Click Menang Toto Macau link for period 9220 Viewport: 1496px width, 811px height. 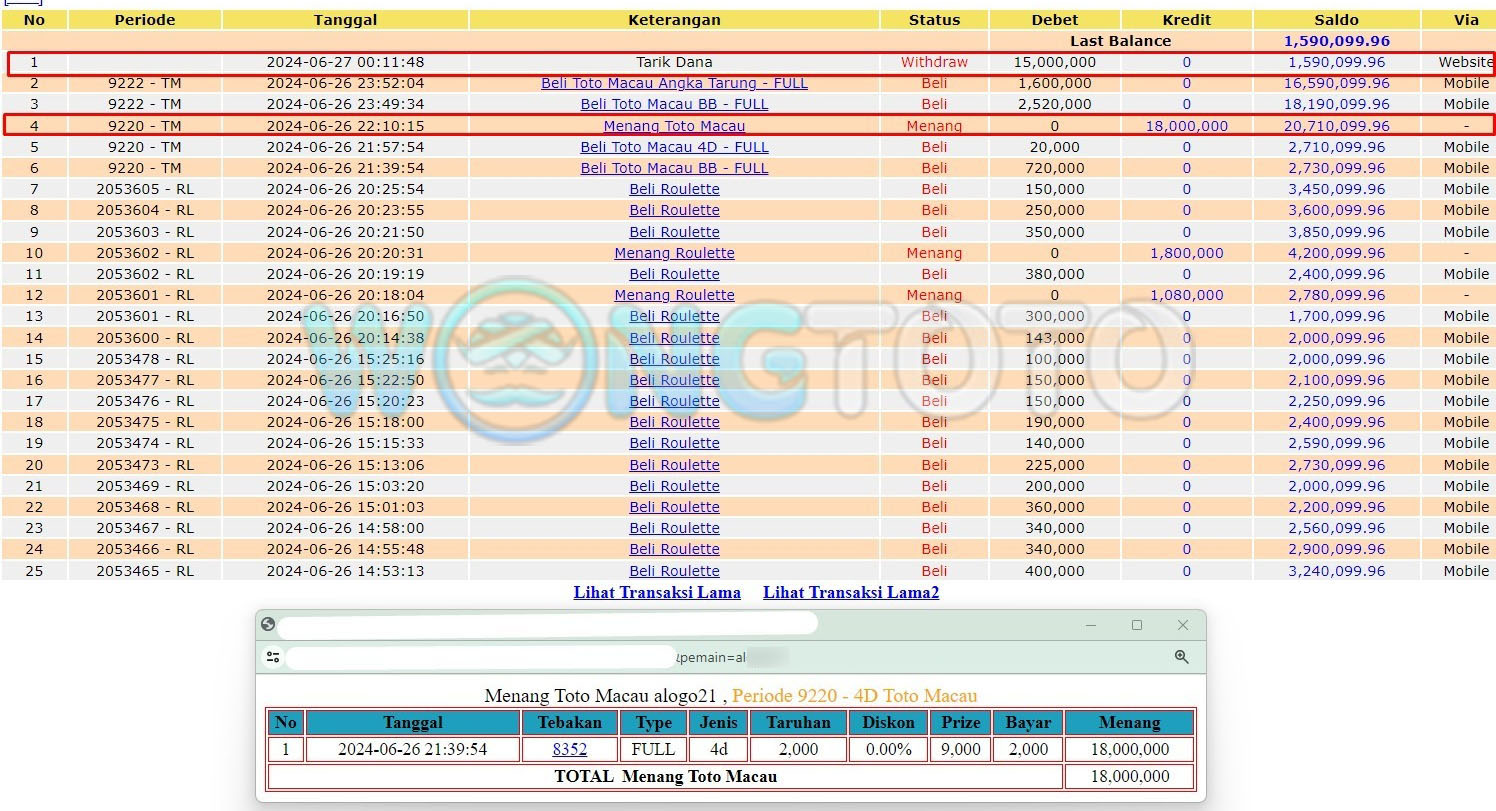(674, 126)
